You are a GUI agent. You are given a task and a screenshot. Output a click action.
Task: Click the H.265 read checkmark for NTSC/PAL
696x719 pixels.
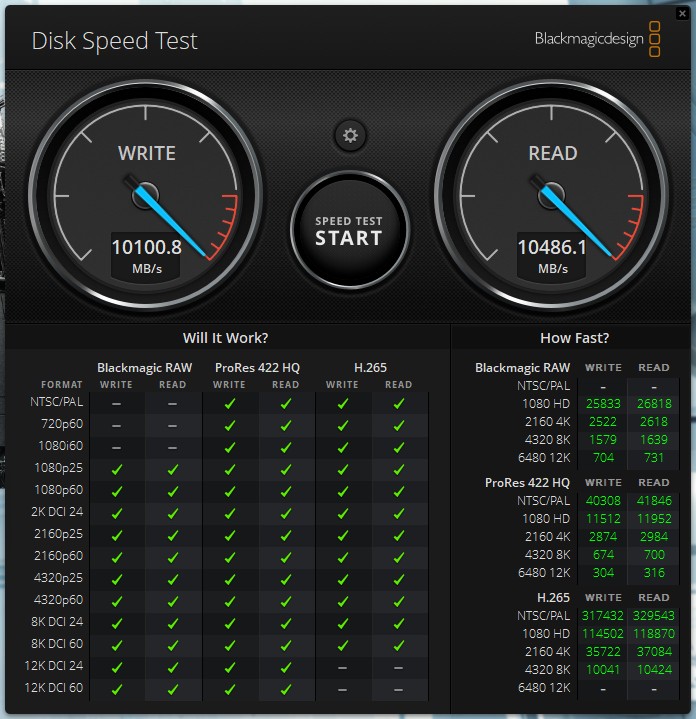click(398, 403)
